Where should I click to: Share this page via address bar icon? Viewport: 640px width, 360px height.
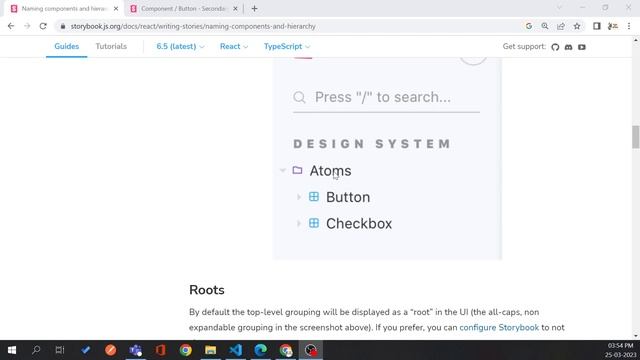point(561,26)
